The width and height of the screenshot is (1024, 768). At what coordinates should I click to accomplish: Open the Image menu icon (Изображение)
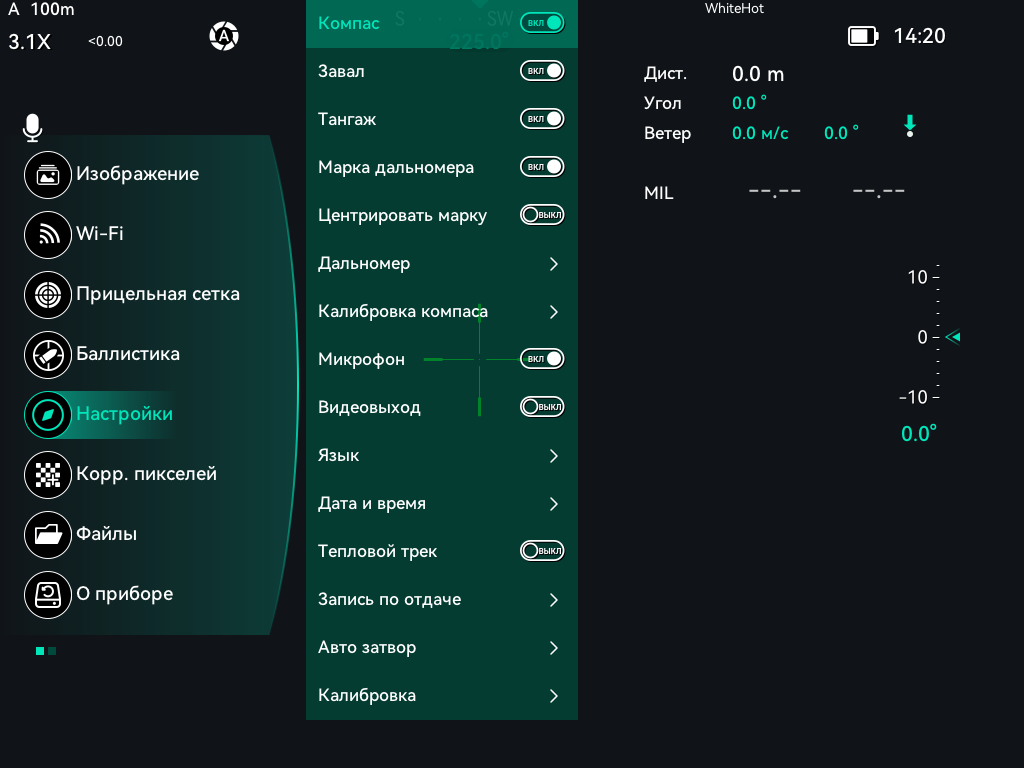click(48, 175)
